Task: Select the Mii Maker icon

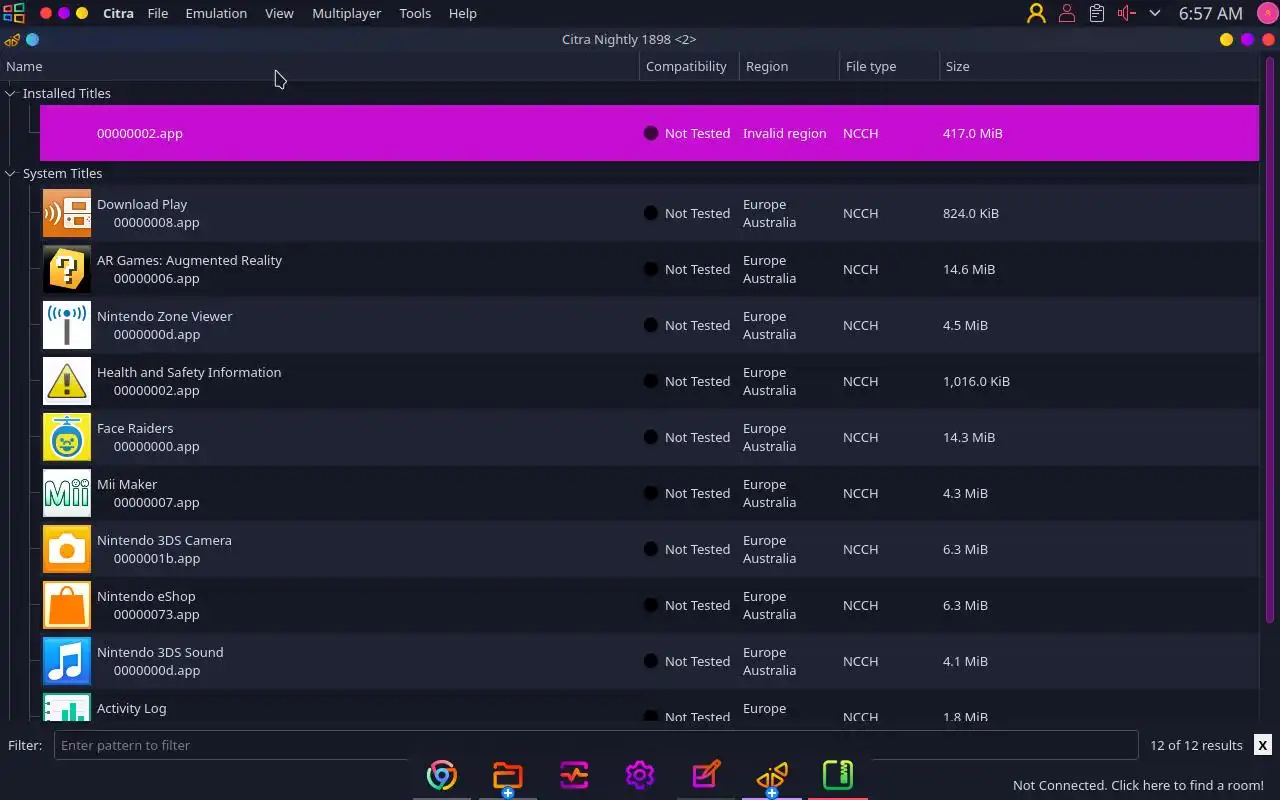Action: tap(67, 493)
